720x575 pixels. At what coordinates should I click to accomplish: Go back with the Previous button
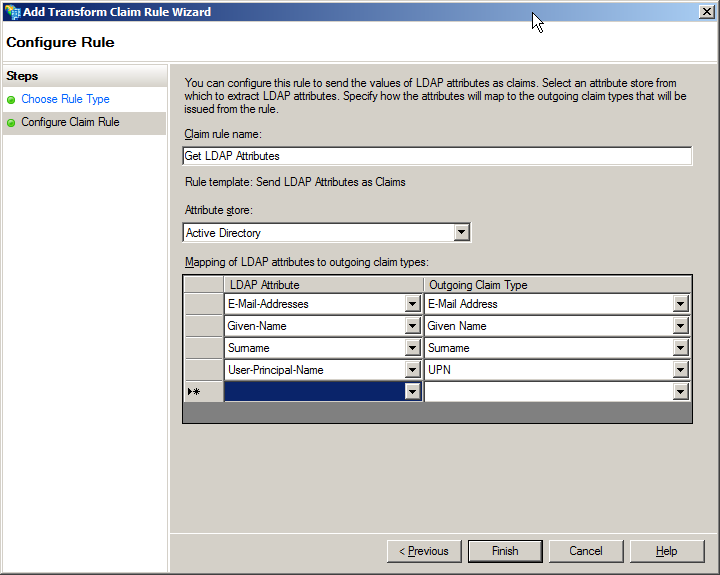424,551
